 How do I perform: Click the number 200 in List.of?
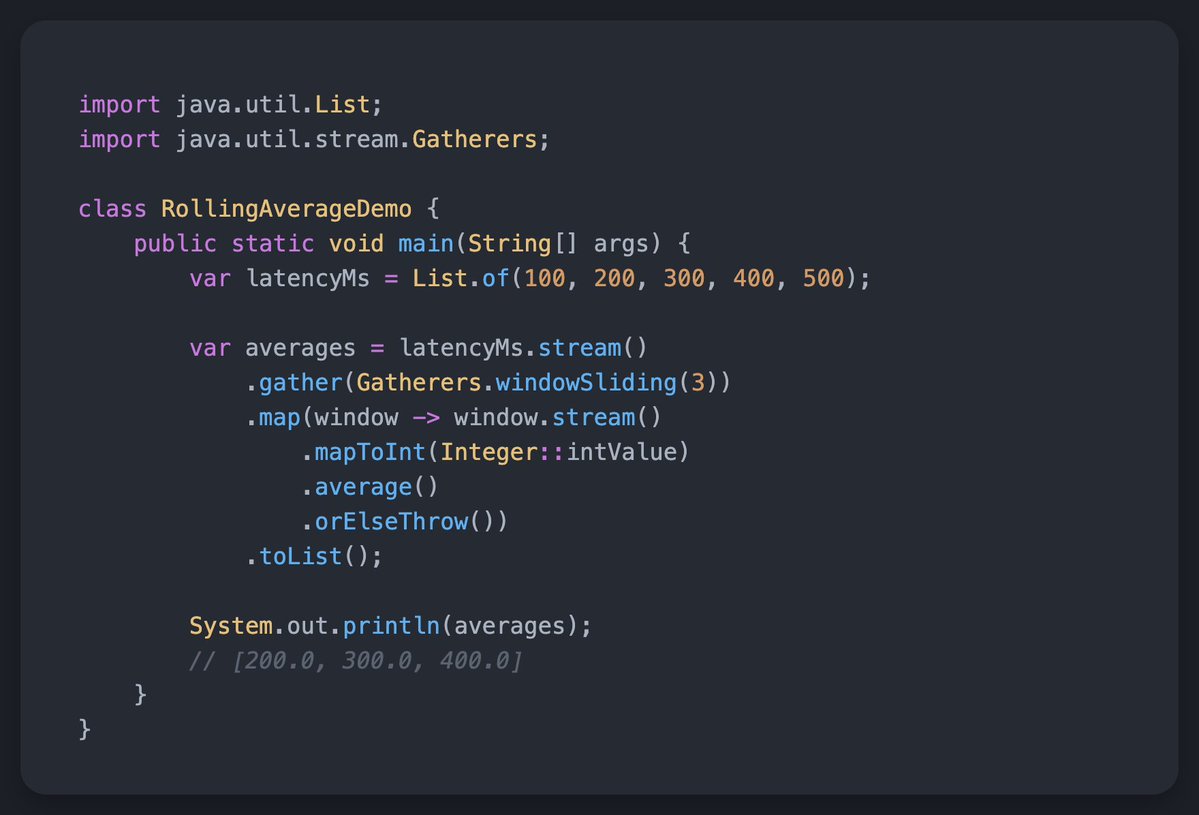[x=614, y=278]
